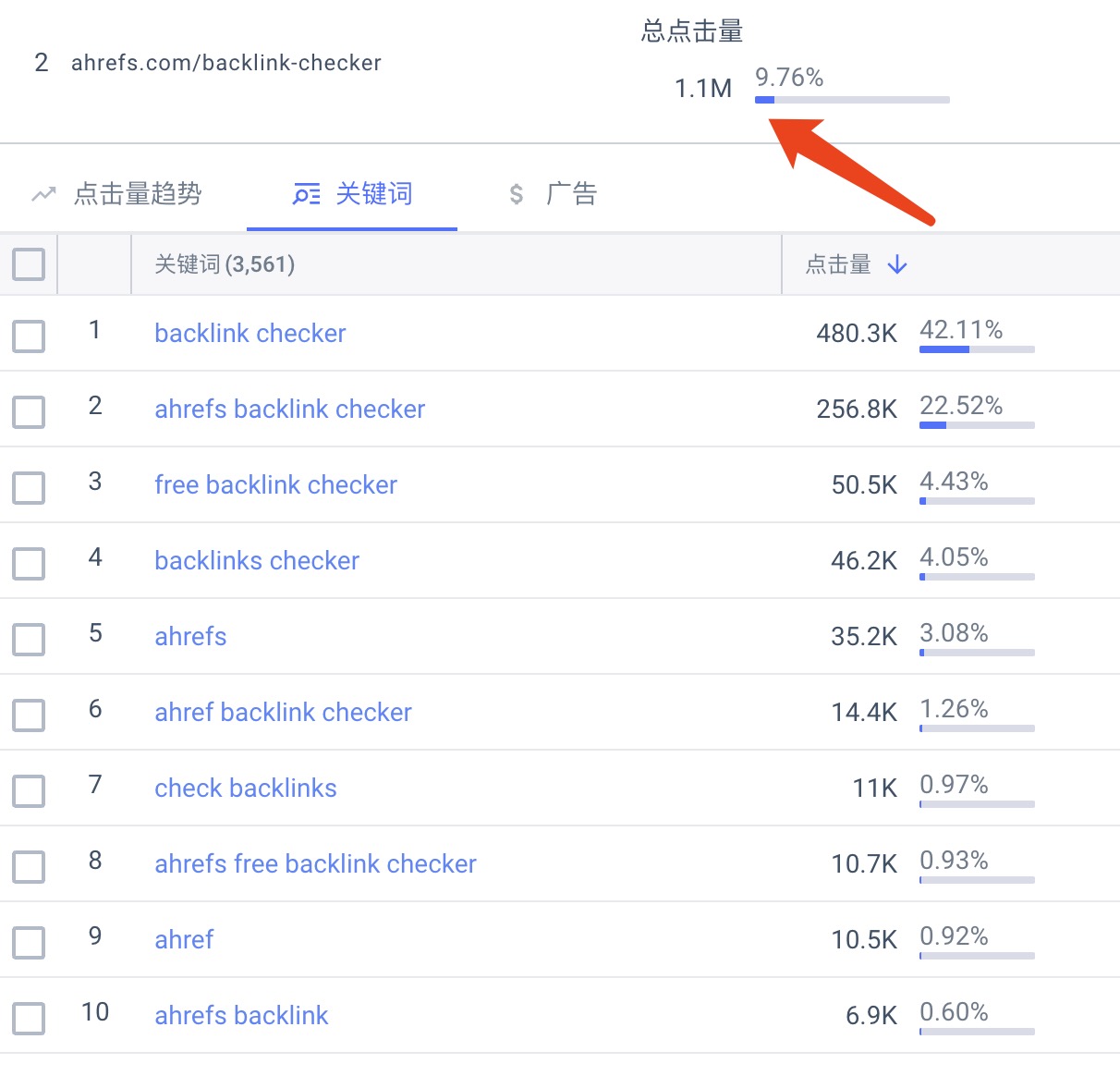Click the ahrefs.com/backlink-checker URL text

click(226, 63)
